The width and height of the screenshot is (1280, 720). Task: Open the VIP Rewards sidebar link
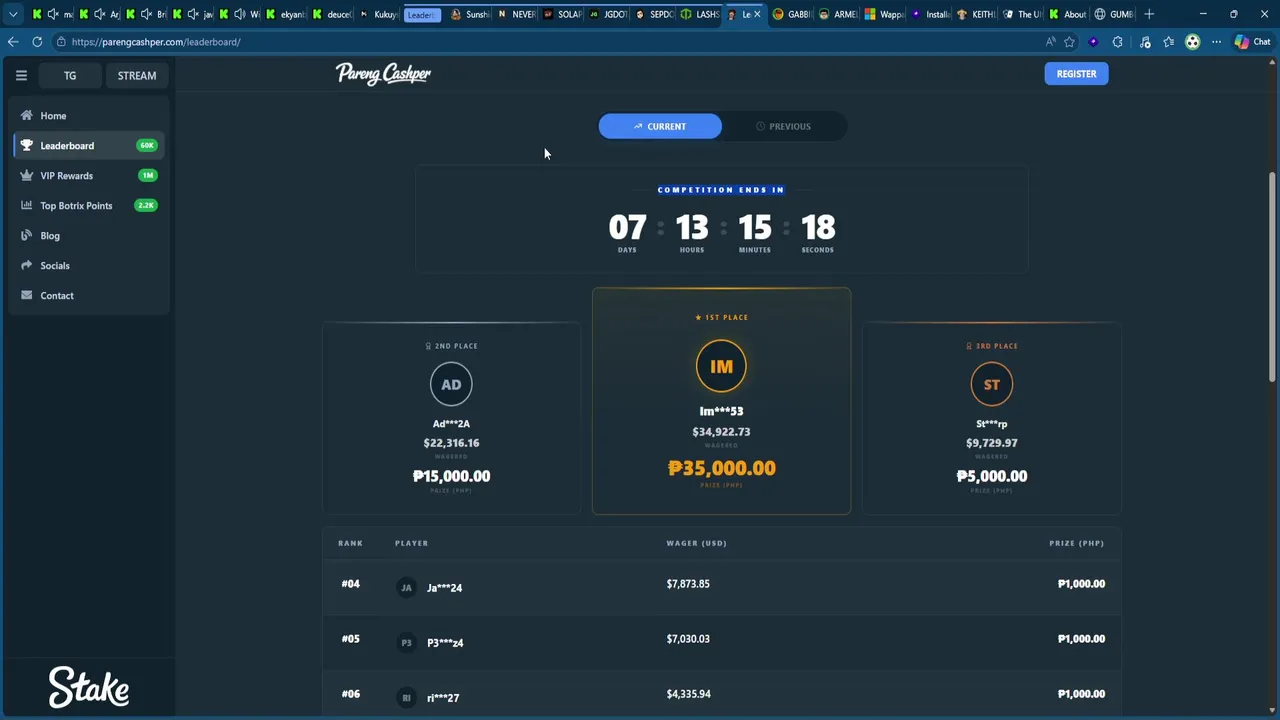90,176
